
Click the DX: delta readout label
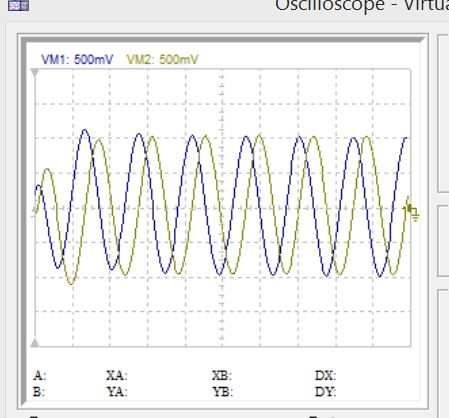tap(326, 376)
